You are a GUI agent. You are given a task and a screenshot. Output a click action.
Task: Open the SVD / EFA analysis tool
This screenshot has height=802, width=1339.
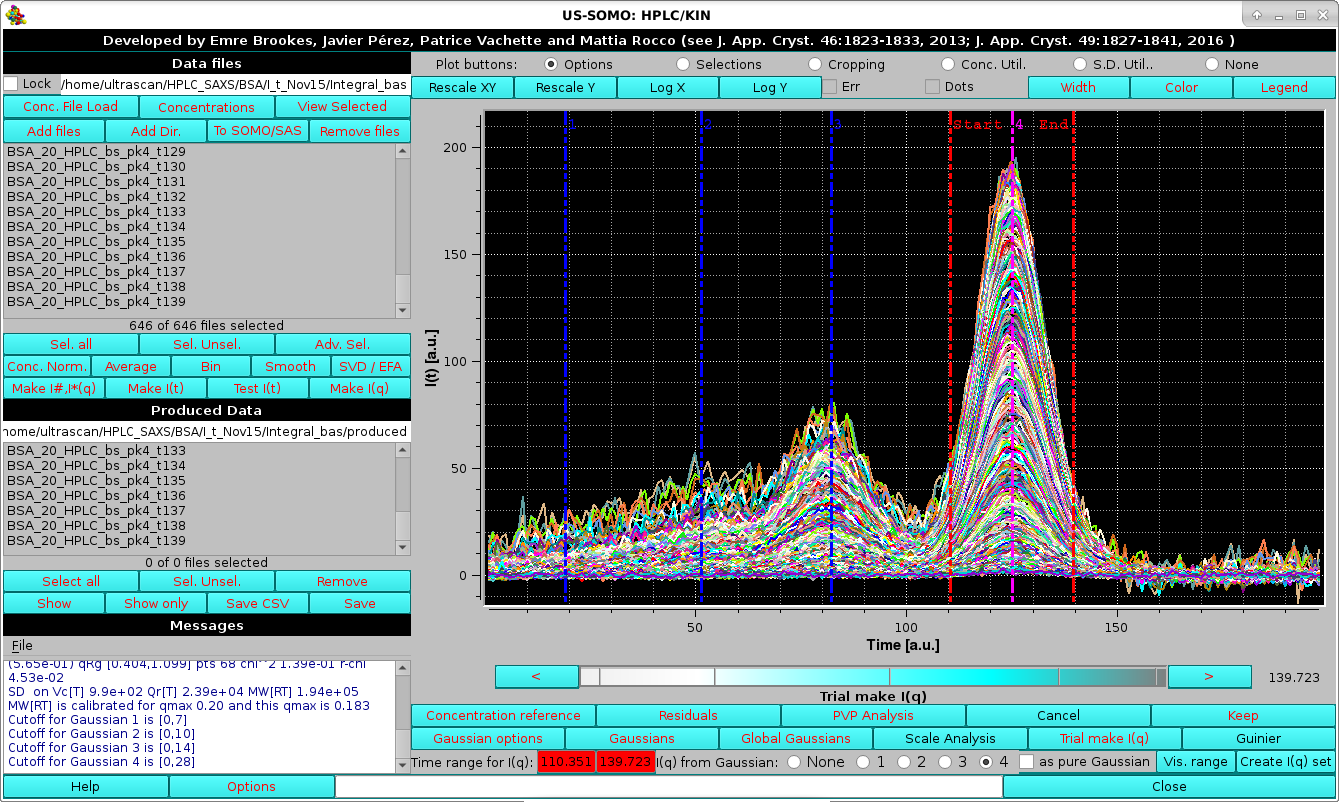click(x=370, y=366)
